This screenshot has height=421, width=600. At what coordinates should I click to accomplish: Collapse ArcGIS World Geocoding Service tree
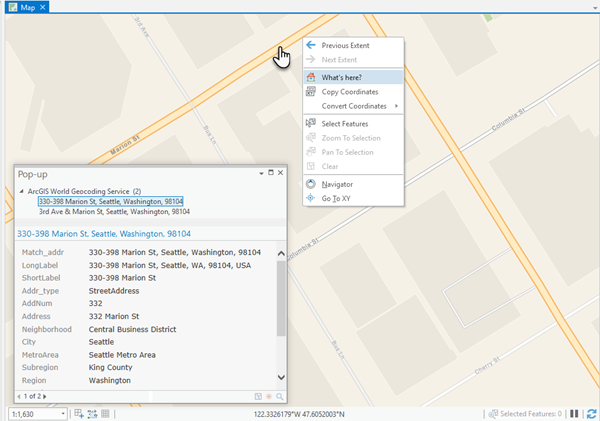tap(21, 189)
